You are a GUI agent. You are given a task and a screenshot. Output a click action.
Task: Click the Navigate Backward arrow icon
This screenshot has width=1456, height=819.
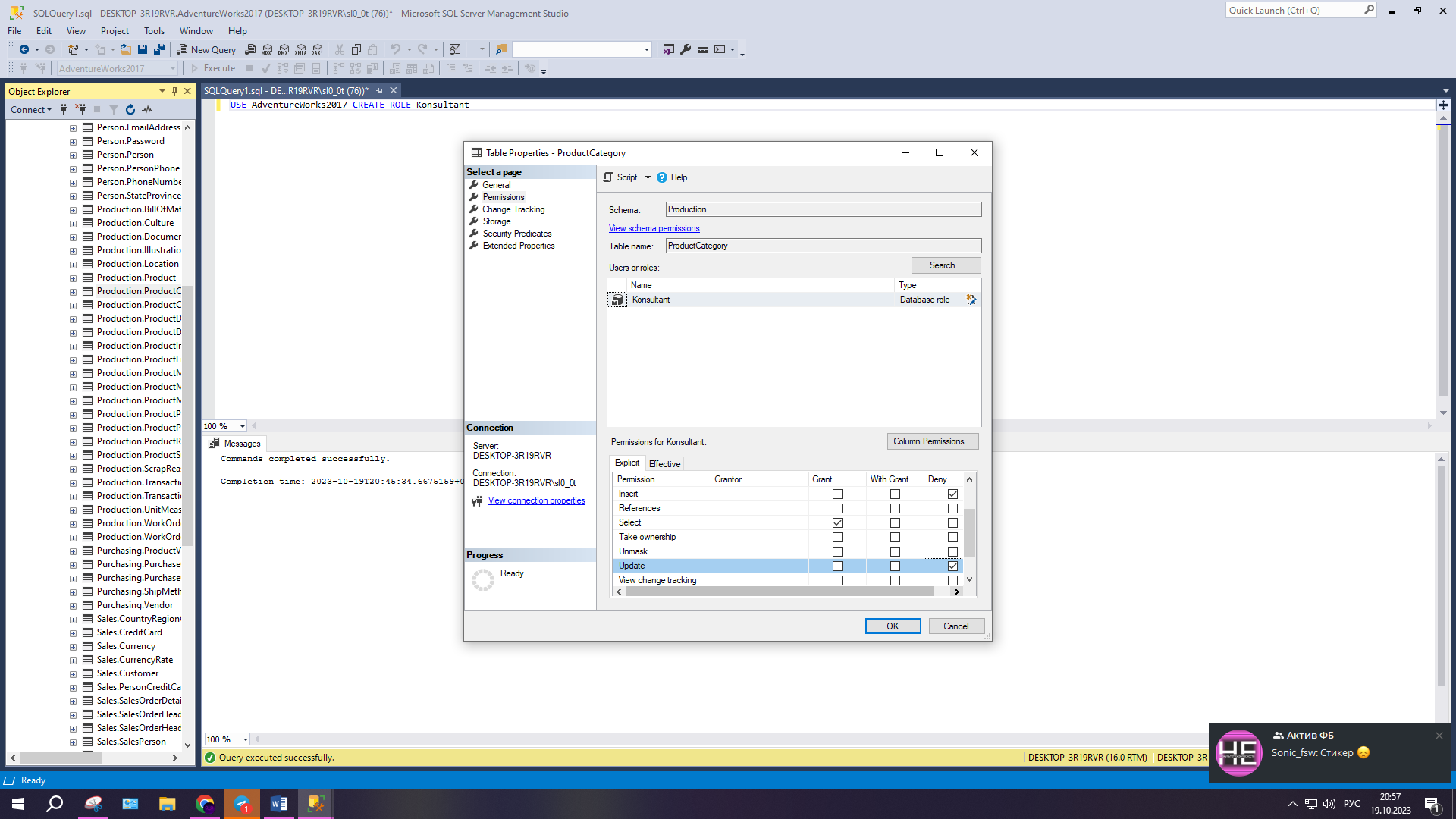(24, 49)
